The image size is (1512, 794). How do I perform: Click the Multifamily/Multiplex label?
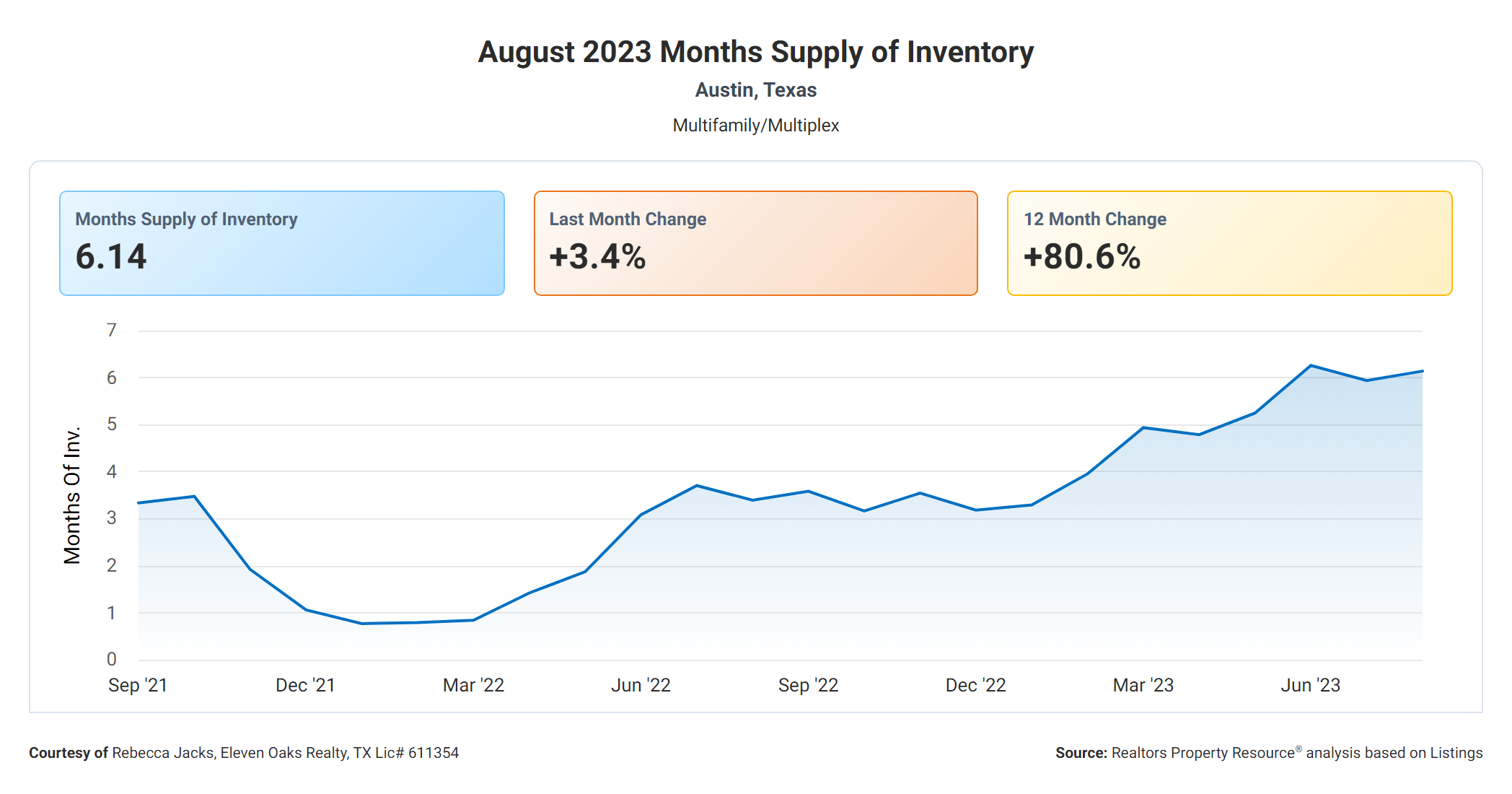755,126
